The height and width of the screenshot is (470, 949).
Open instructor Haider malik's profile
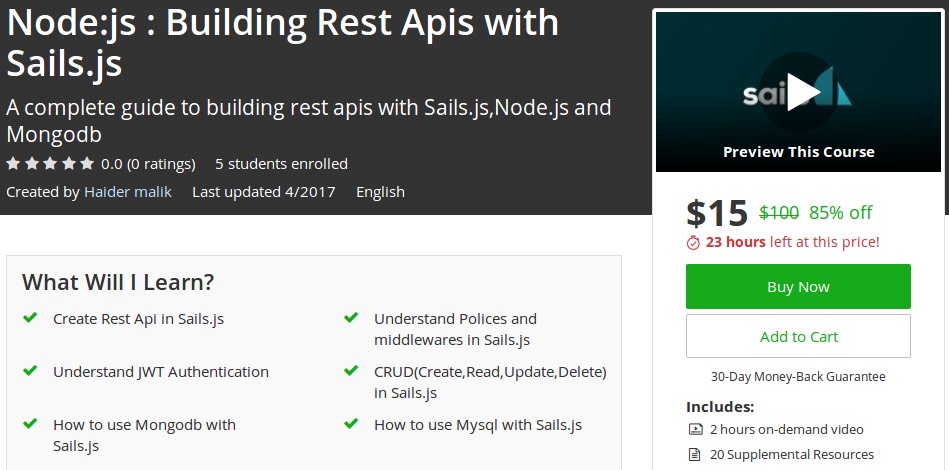(x=128, y=191)
